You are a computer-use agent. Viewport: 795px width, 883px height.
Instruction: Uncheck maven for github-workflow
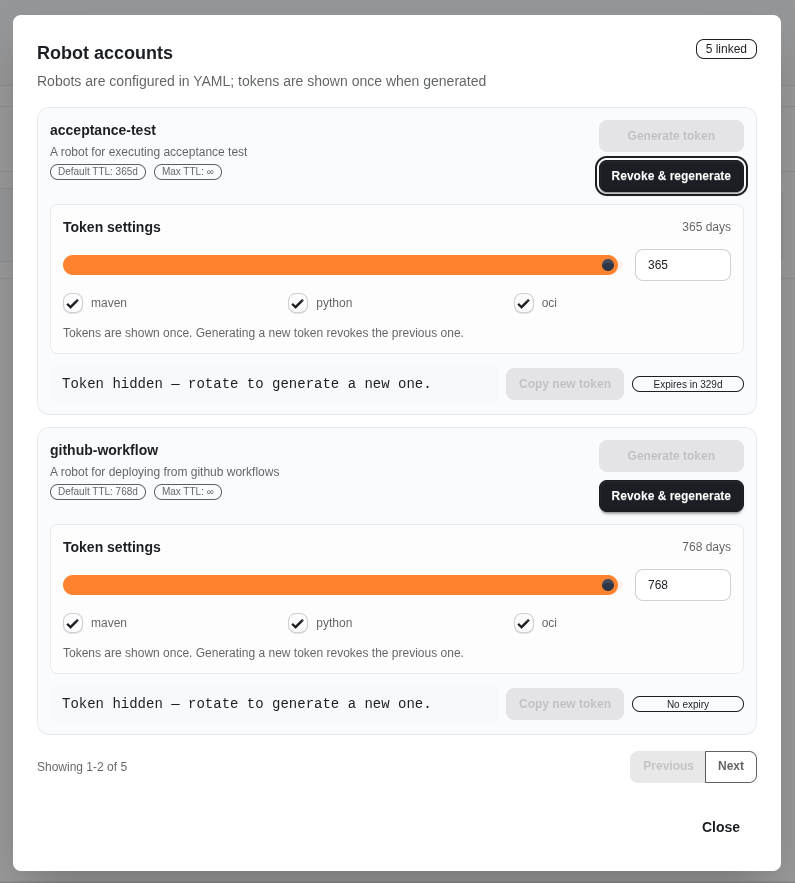[x=72, y=623]
